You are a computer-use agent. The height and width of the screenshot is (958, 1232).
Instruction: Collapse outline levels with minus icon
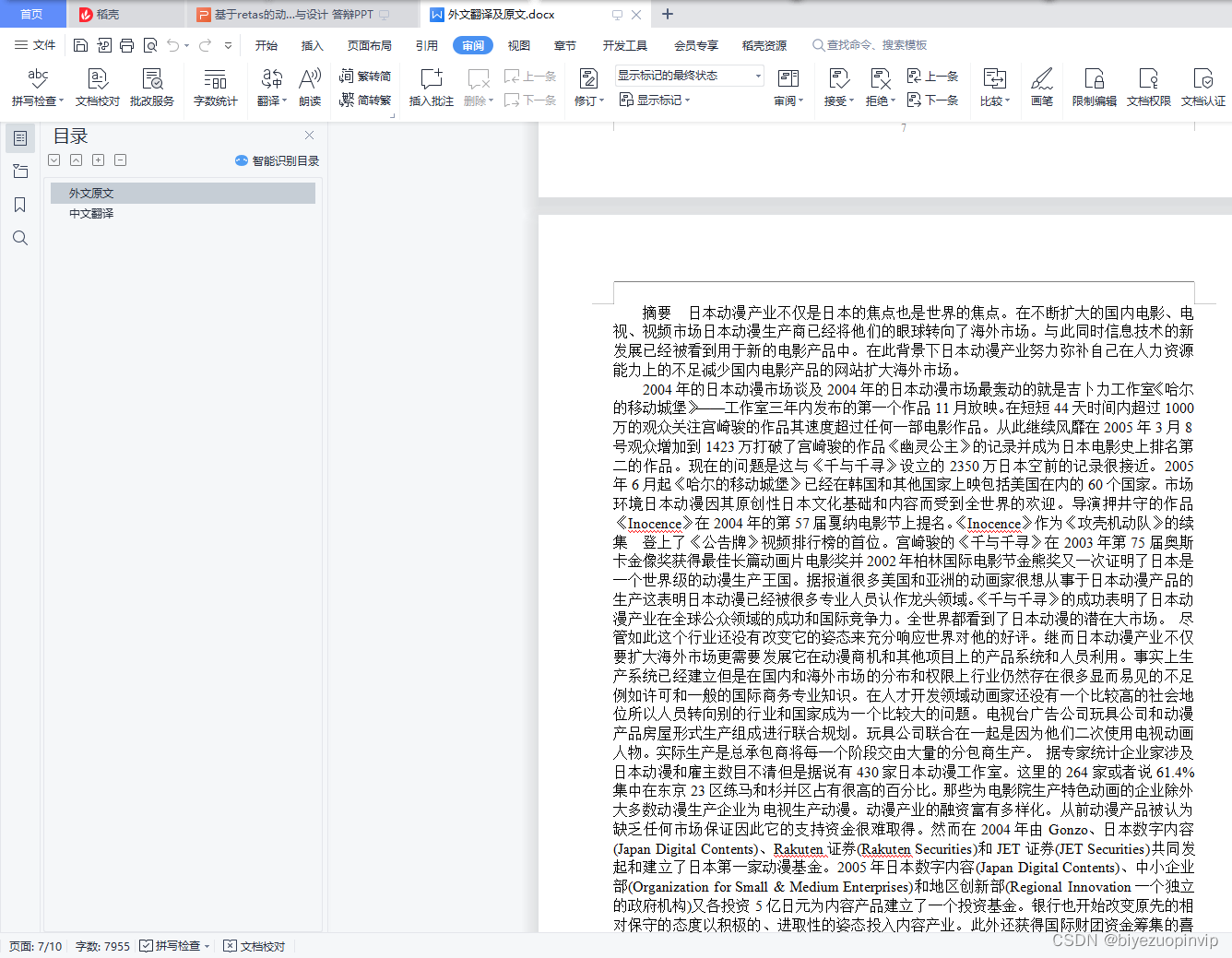[121, 160]
